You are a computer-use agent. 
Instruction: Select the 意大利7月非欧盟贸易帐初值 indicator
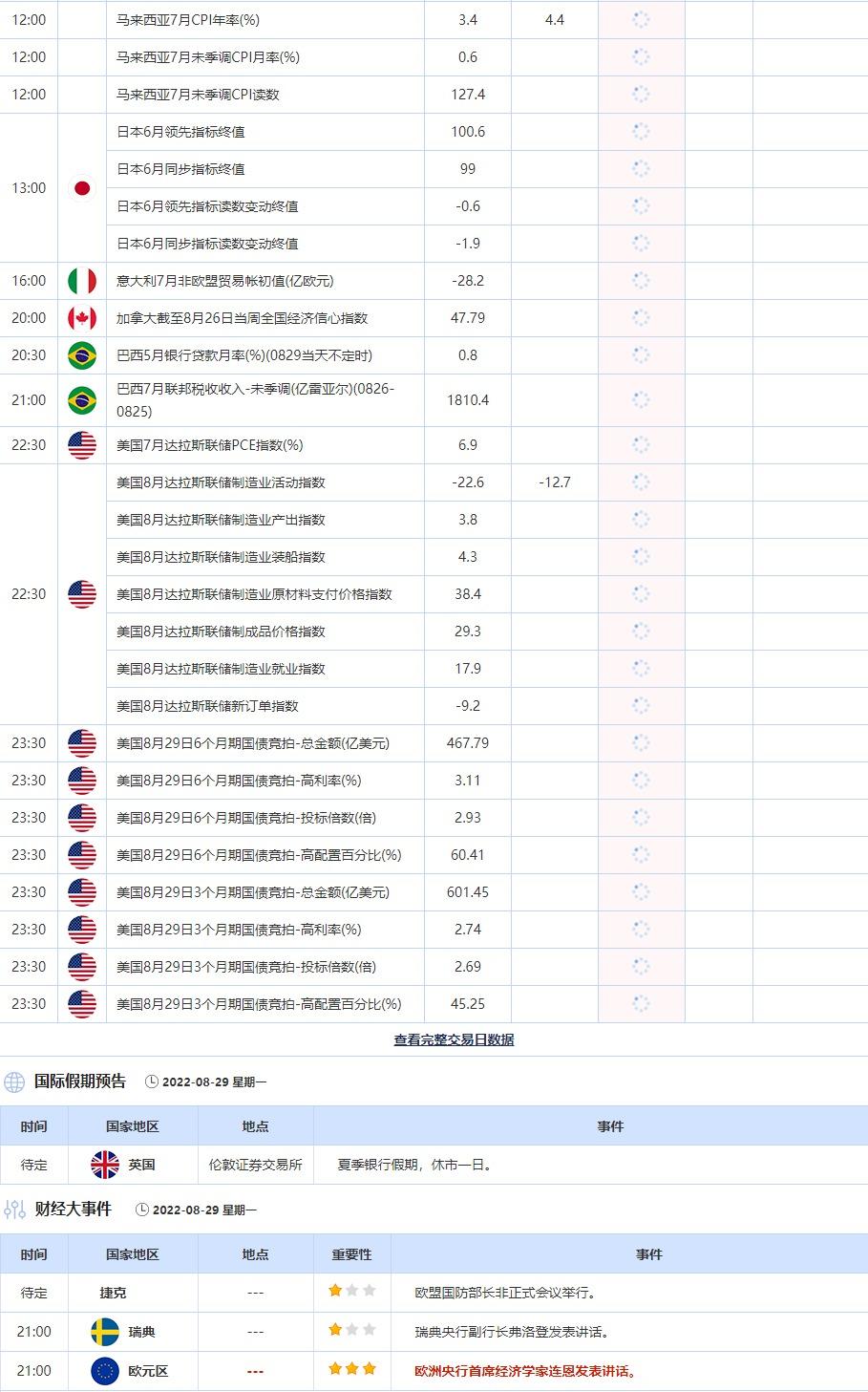pos(224,281)
